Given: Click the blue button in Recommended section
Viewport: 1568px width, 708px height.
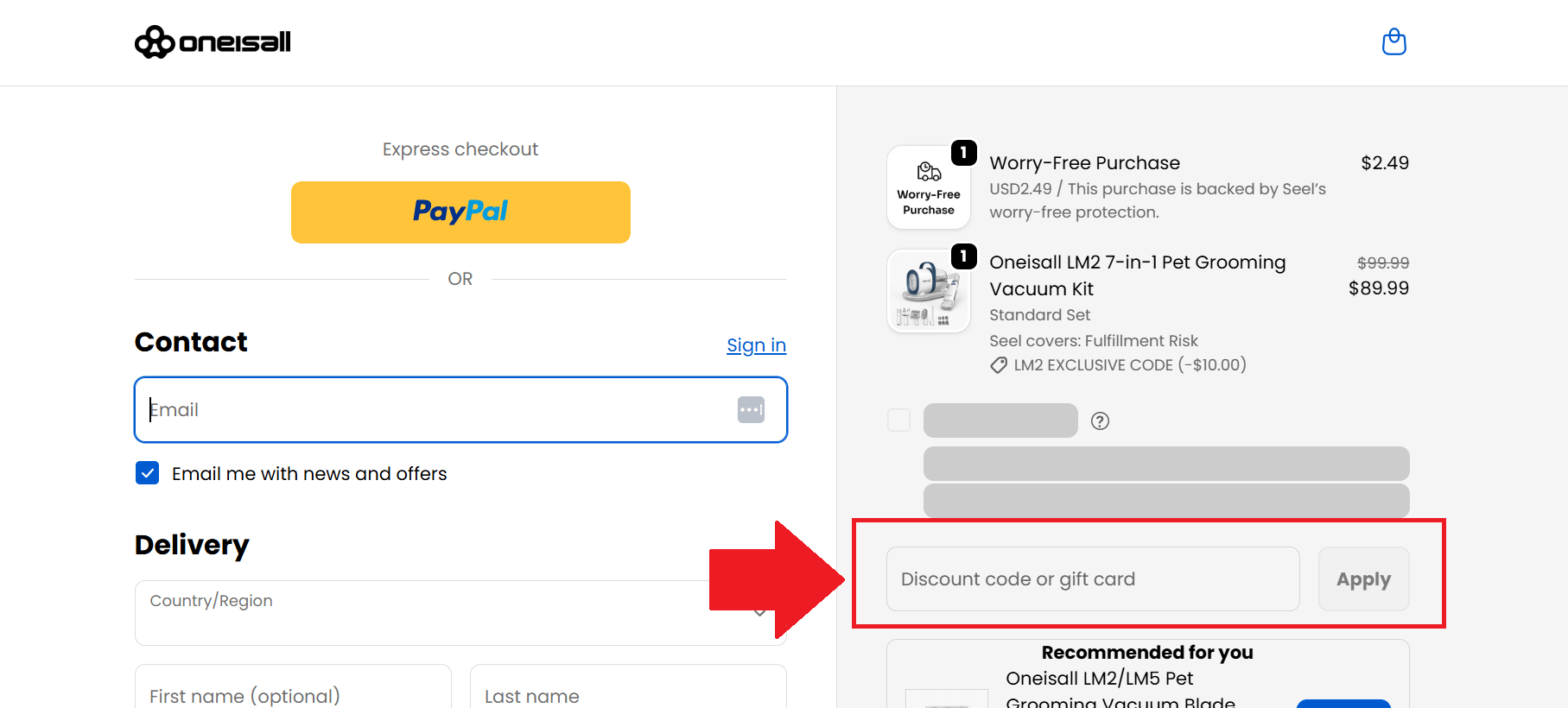Looking at the screenshot, I should click(x=1343, y=703).
